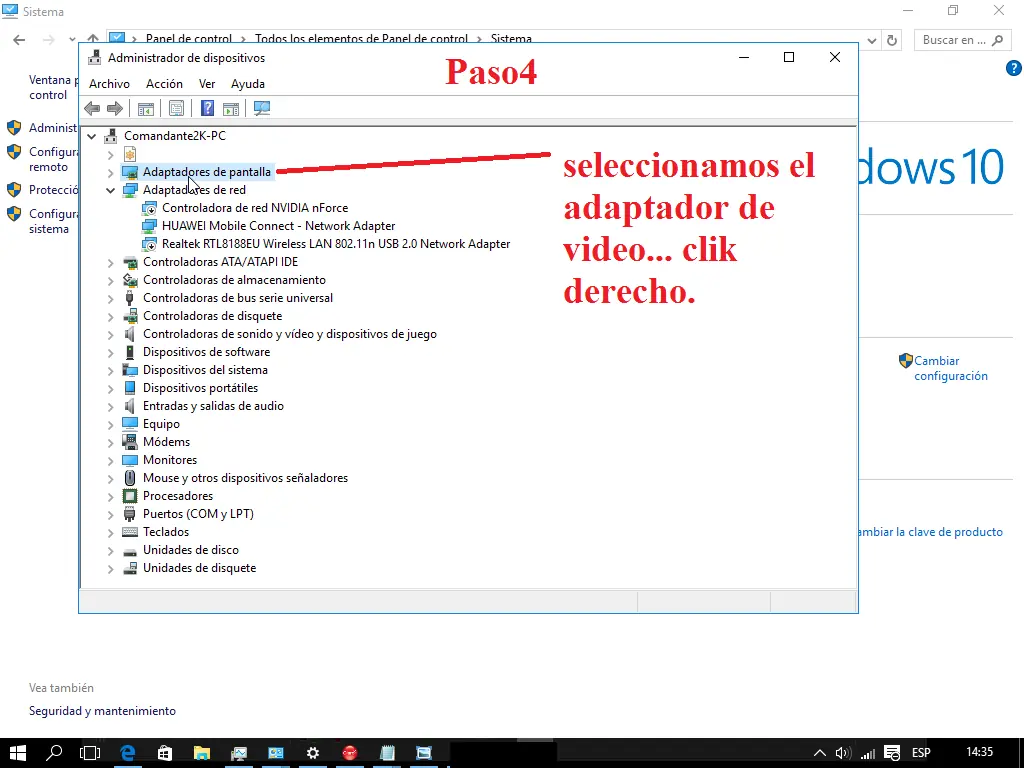Select the Monitores category

coord(170,460)
